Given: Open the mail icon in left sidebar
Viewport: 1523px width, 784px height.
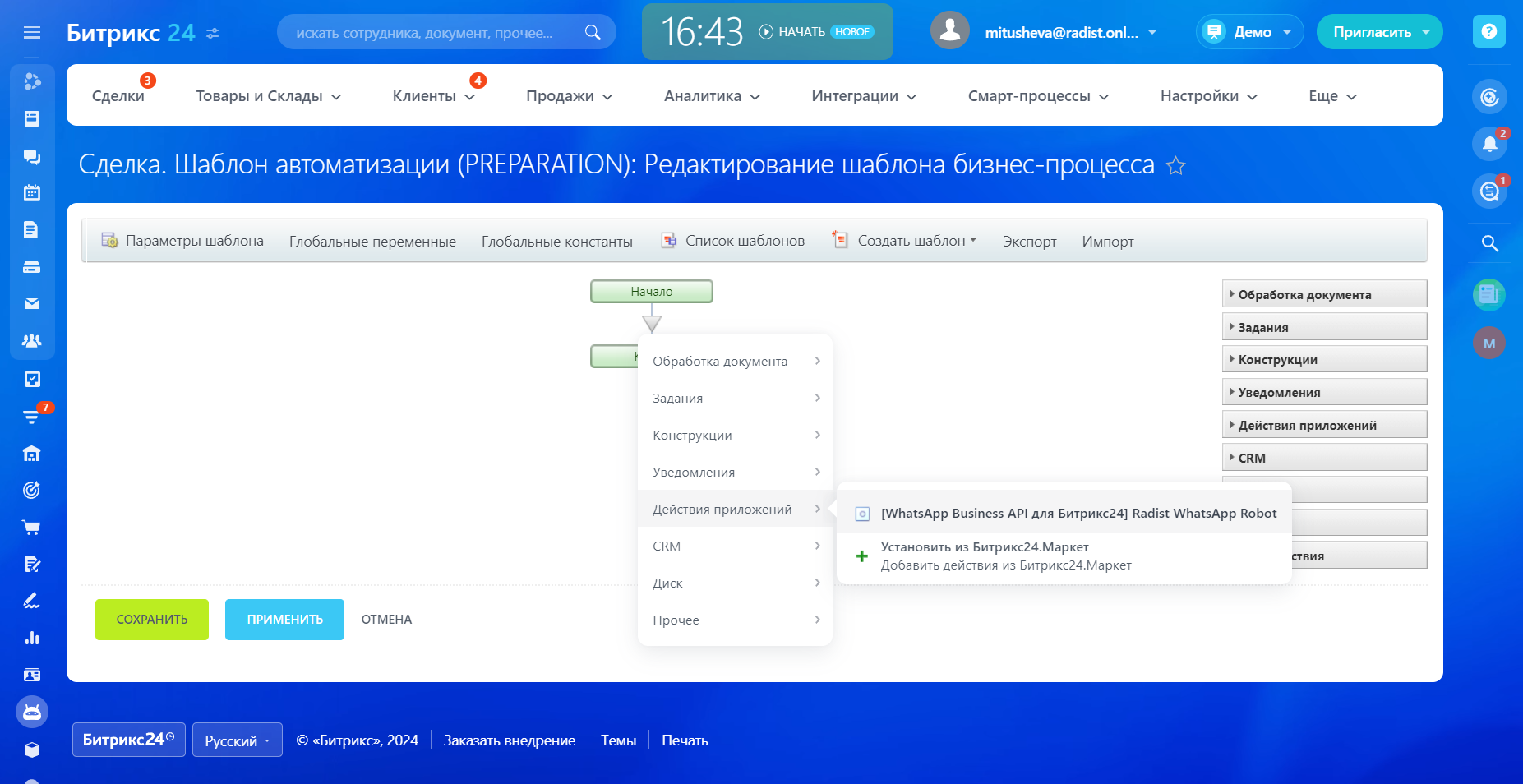Looking at the screenshot, I should click(32, 304).
